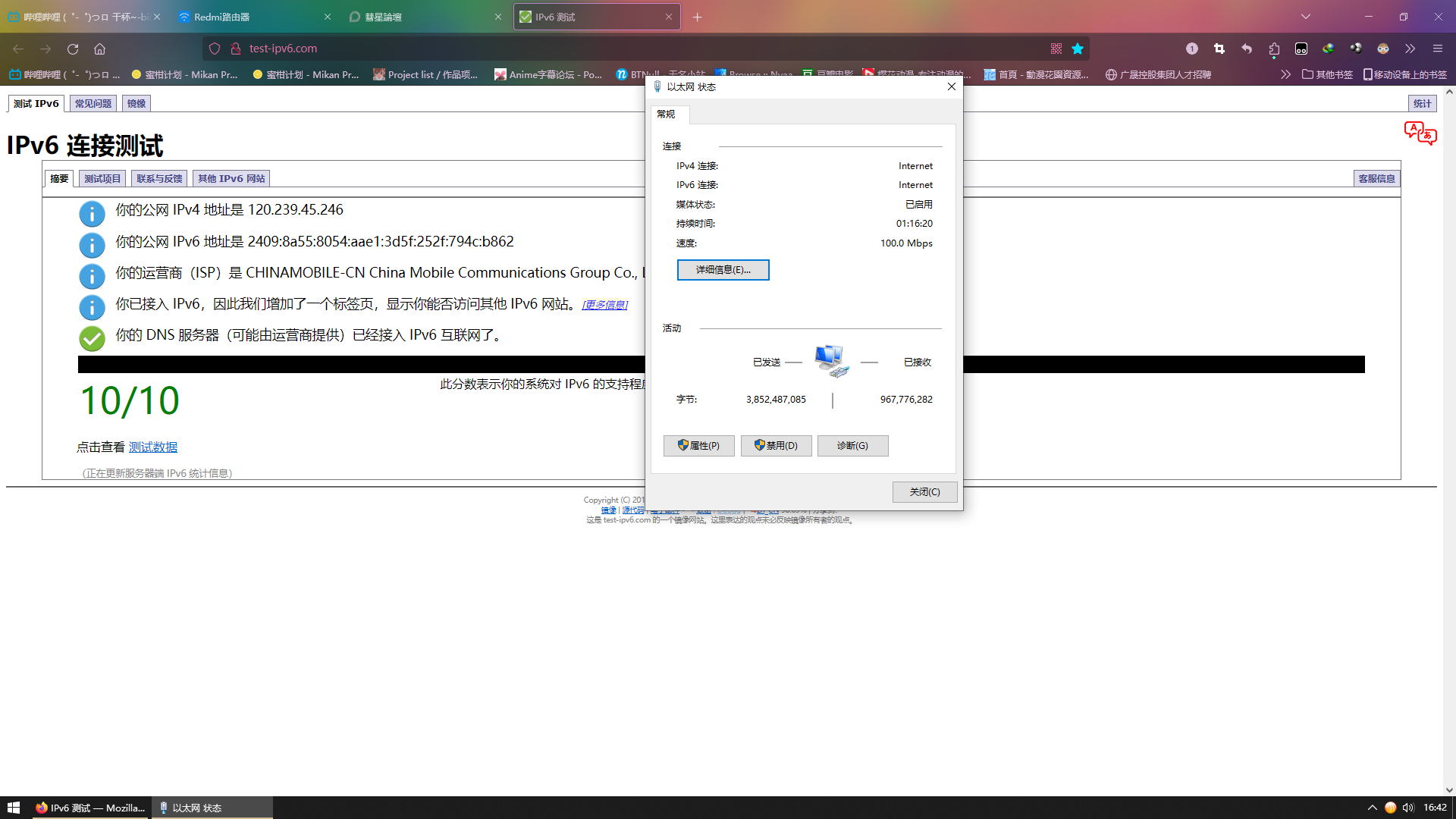This screenshot has width=1456, height=819.
Task: Click the screenshot crop toolbar icon
Action: (1219, 49)
